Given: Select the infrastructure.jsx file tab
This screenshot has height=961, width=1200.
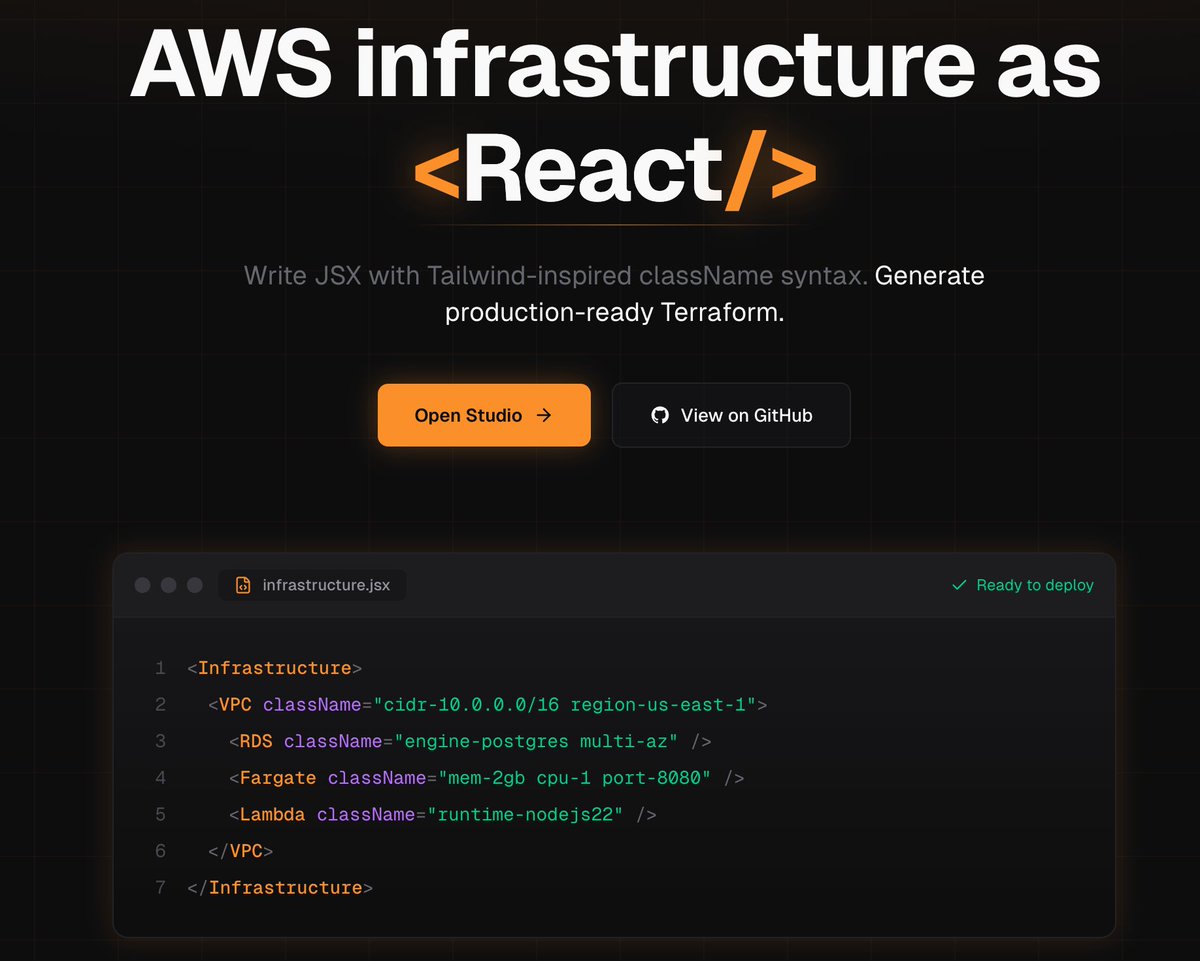Looking at the screenshot, I should click(312, 585).
